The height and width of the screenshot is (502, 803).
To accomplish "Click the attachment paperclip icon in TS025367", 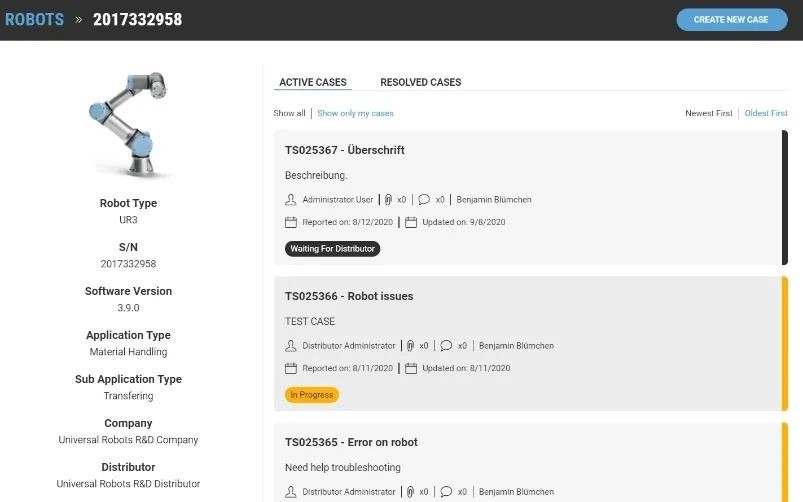I will [x=387, y=200].
